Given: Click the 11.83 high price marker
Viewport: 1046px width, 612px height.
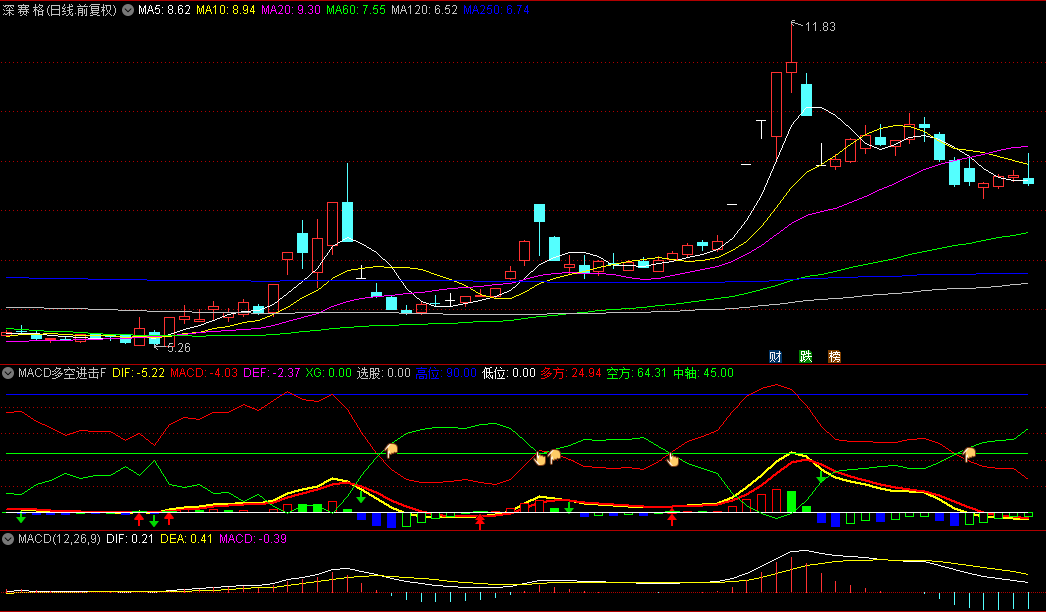Looking at the screenshot, I should pyautogui.click(x=819, y=26).
